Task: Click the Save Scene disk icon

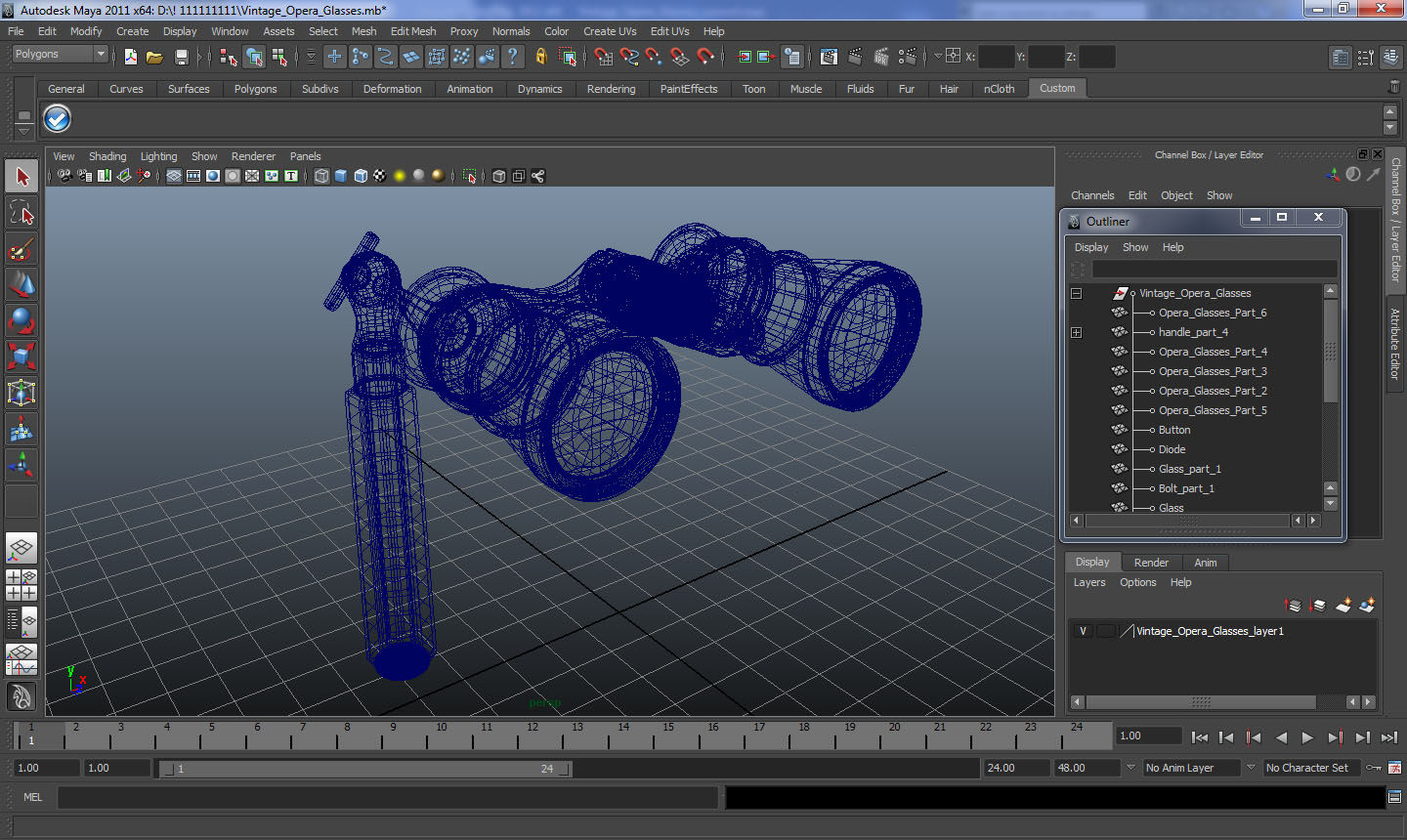Action: [181, 57]
